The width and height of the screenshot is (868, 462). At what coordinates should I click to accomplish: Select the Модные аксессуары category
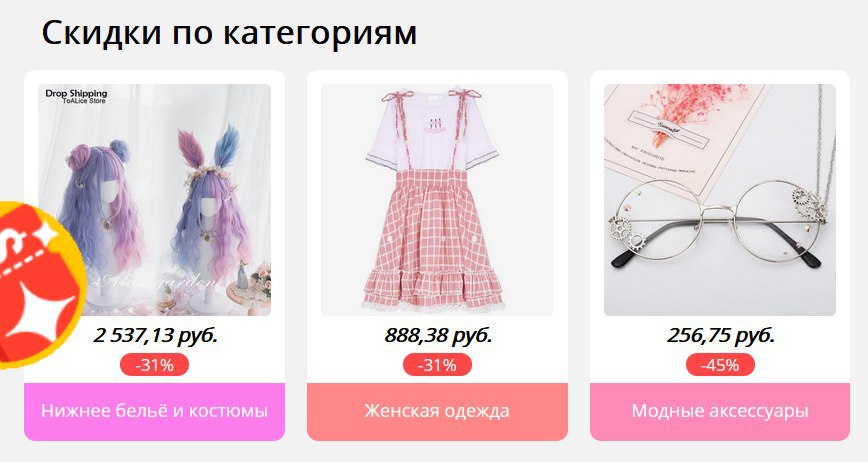(720, 411)
